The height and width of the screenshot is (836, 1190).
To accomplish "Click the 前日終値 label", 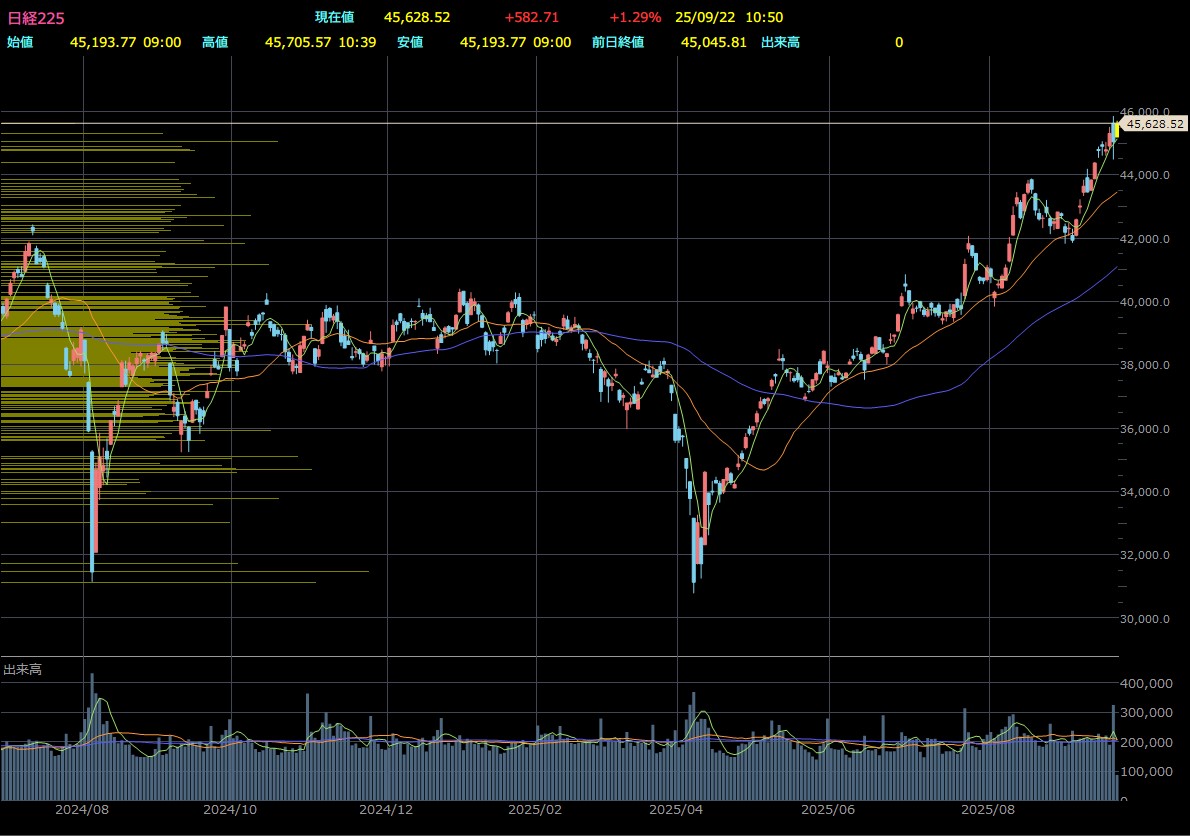I will pyautogui.click(x=618, y=42).
